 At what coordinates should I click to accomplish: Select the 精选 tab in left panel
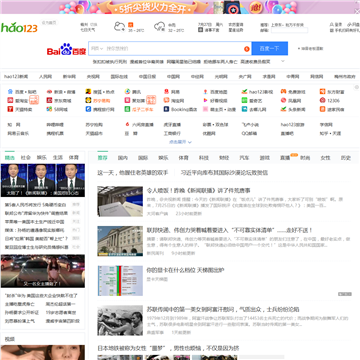click(x=10, y=157)
